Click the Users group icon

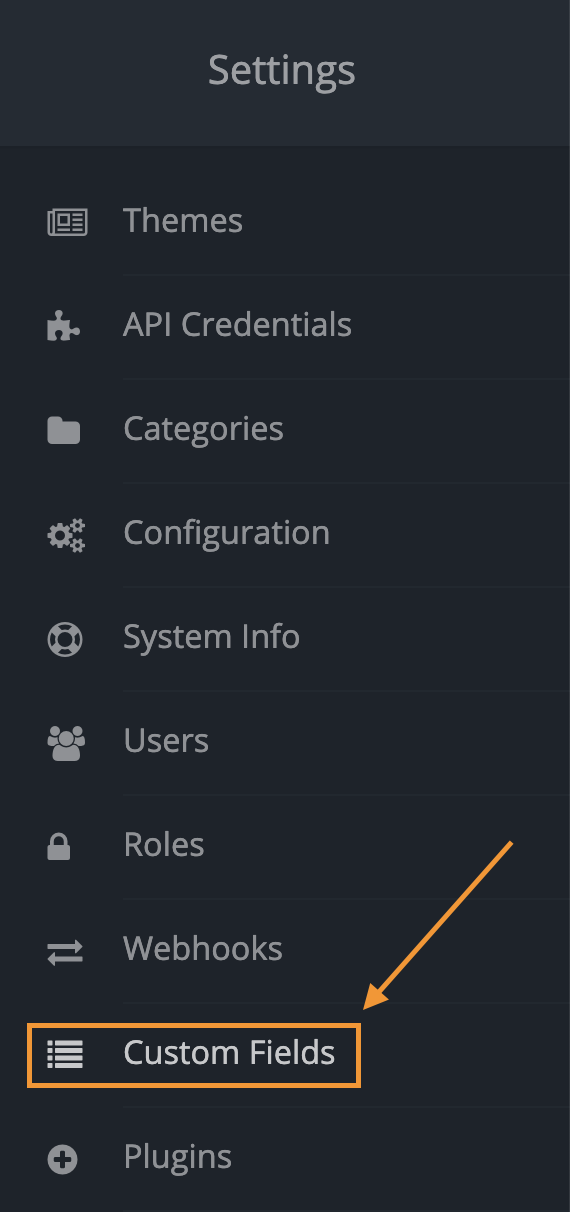pyautogui.click(x=66, y=742)
